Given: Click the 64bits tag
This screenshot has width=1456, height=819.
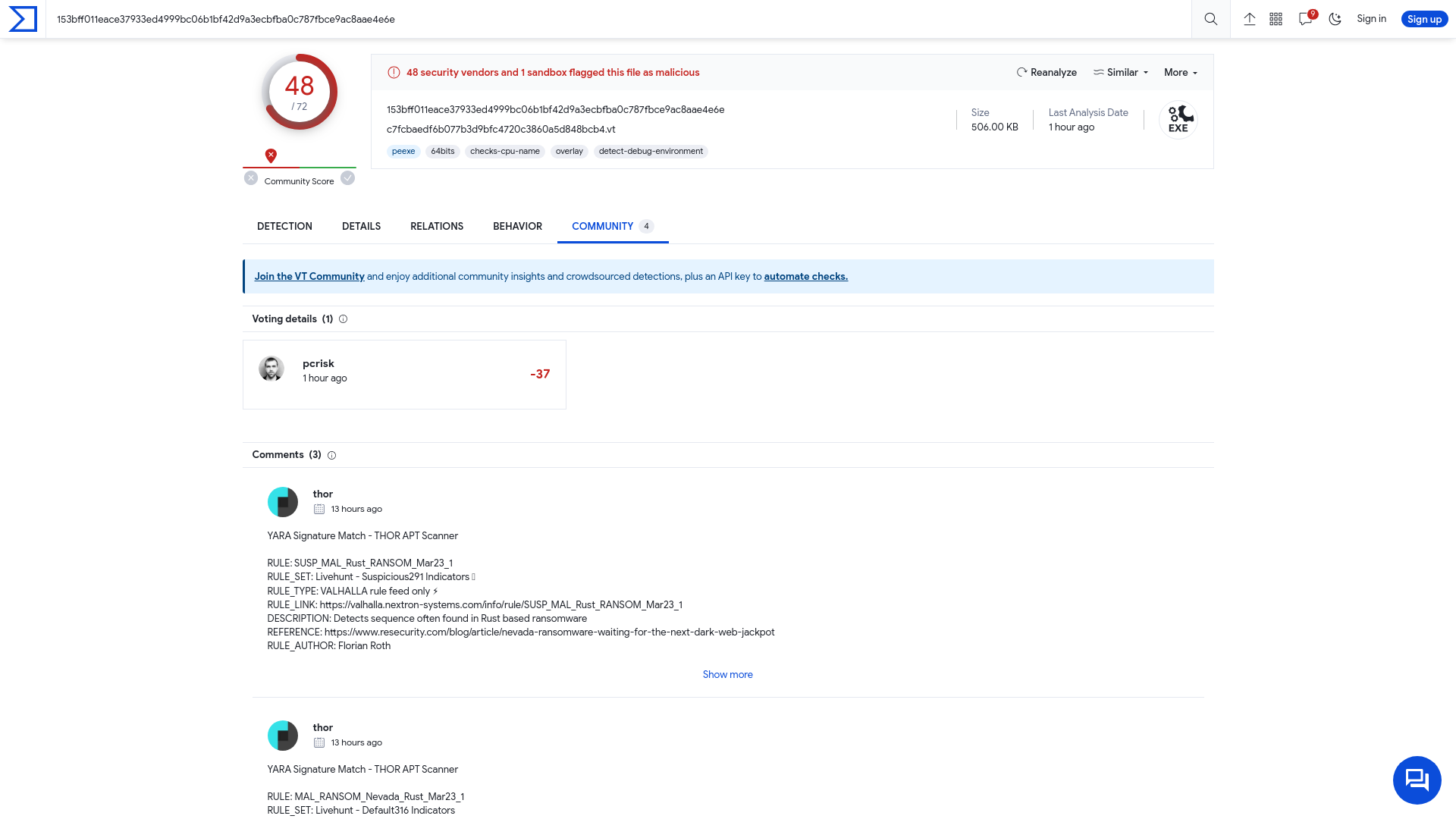Looking at the screenshot, I should point(443,152).
